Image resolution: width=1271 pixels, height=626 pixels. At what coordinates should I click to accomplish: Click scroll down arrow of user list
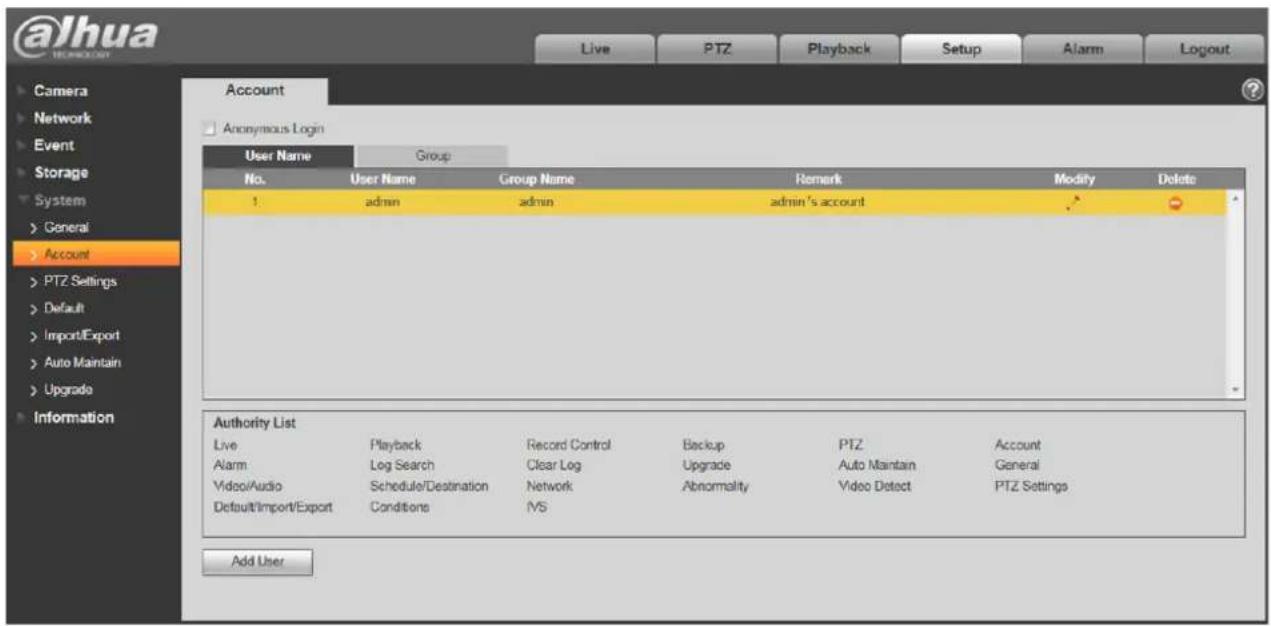(x=1237, y=389)
